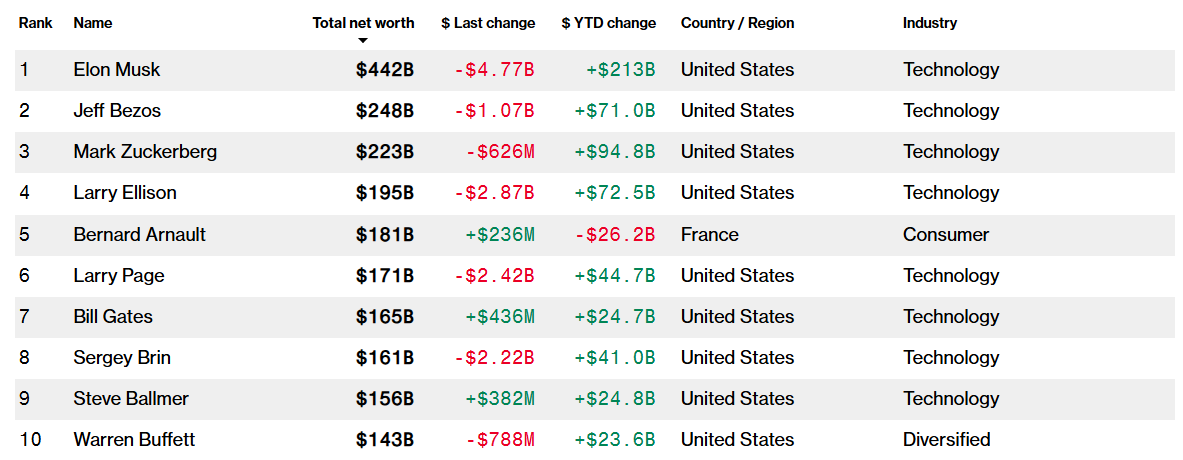Click Elon Musk's $442B net worth
Image resolution: width=1183 pixels, height=460 pixels.
click(385, 70)
